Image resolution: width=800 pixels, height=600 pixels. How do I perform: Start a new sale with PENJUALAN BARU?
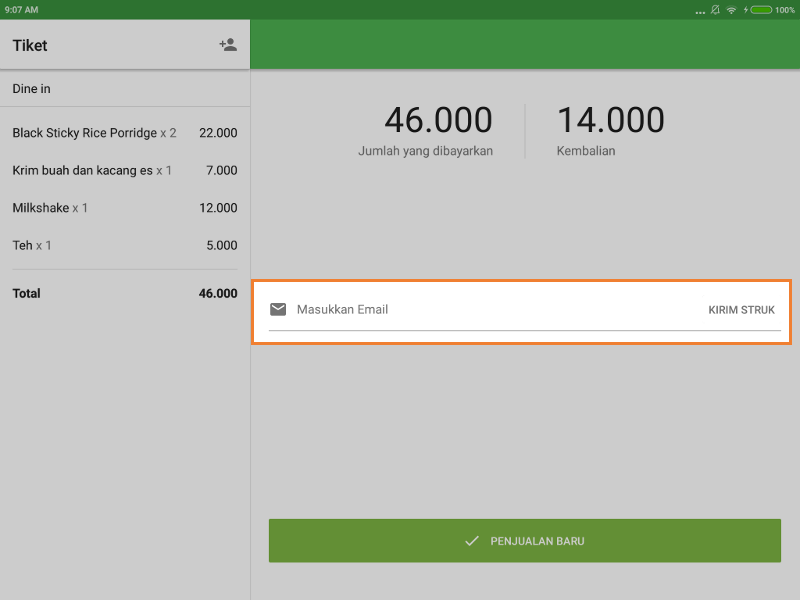click(524, 541)
